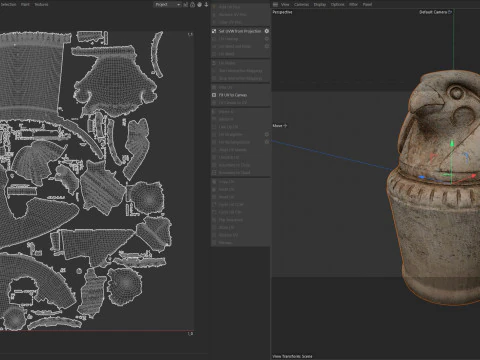
Task: Open the Textures menu in UV editor
Action: (x=41, y=5)
